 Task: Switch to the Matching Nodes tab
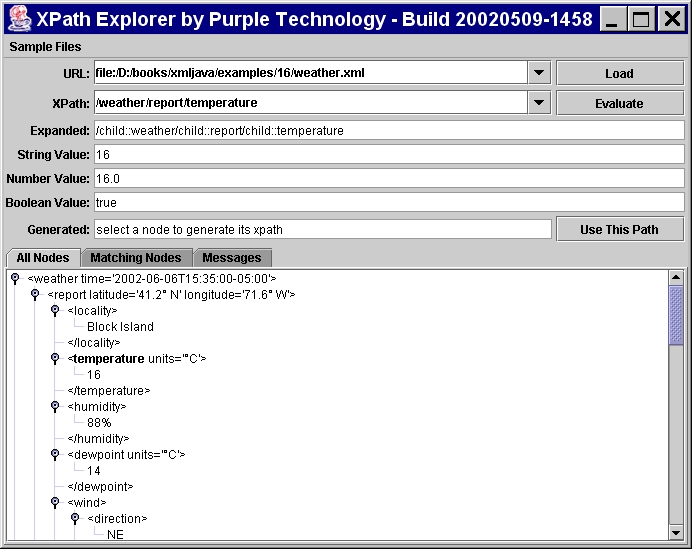[x=136, y=258]
